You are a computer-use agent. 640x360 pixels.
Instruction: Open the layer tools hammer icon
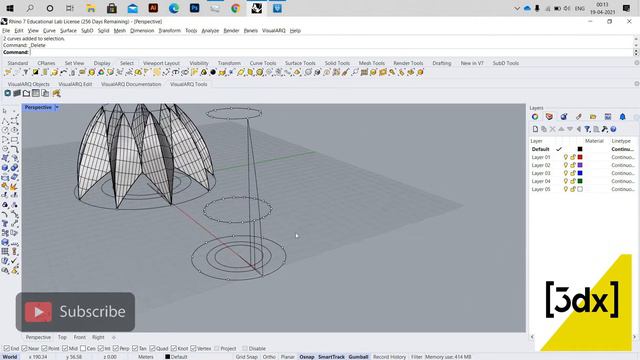click(604, 129)
